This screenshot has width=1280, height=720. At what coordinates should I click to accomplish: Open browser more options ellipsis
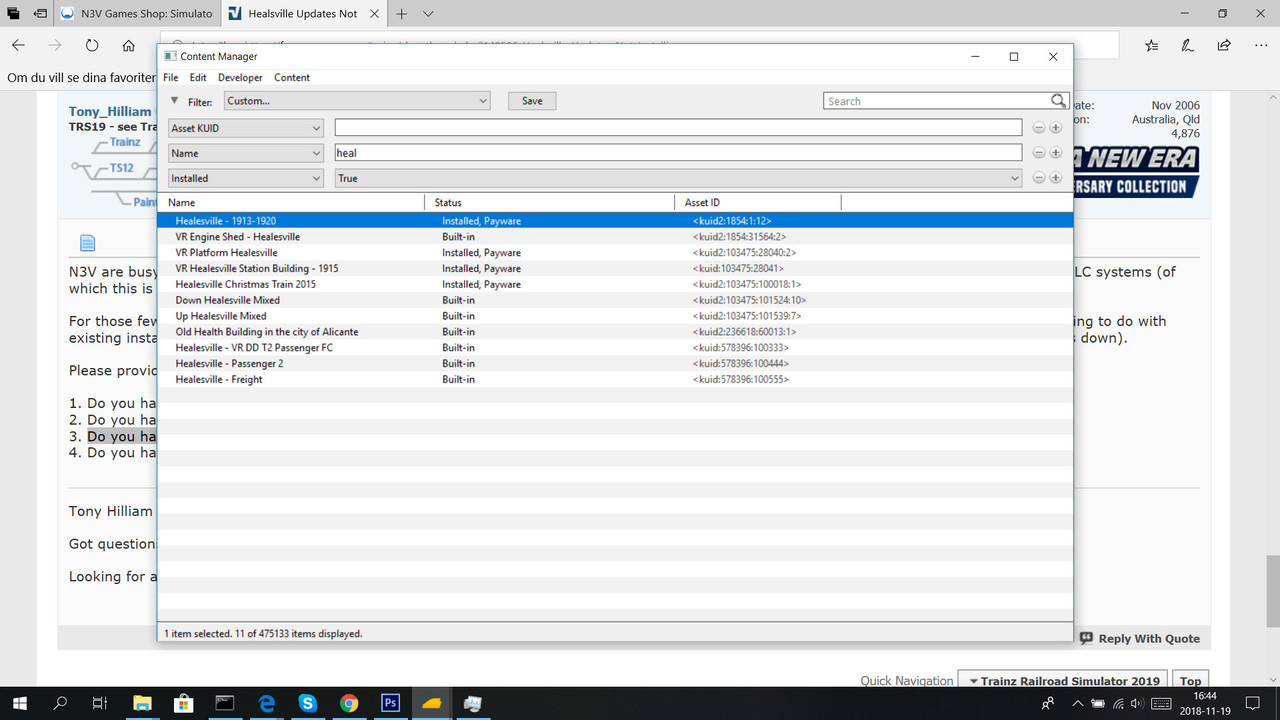(x=1259, y=45)
